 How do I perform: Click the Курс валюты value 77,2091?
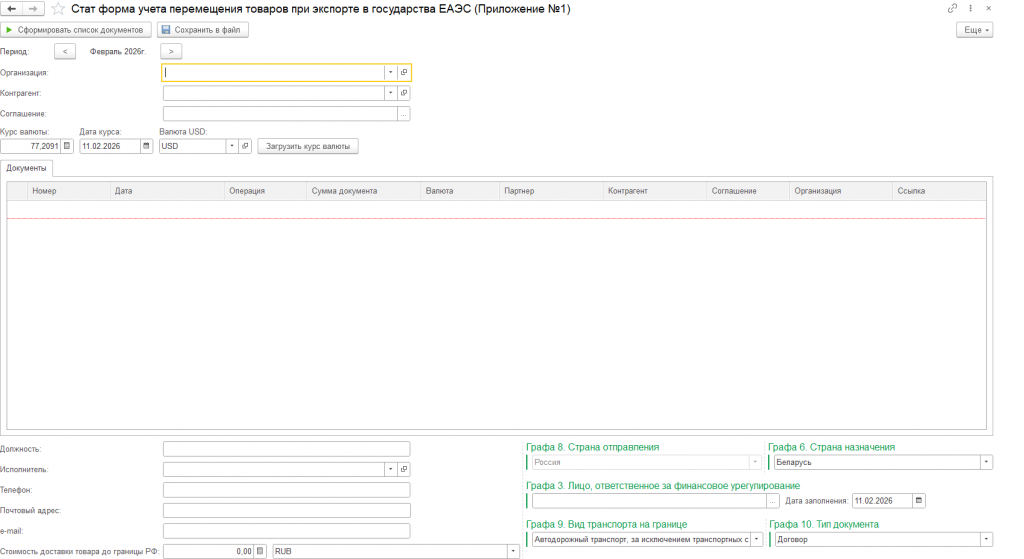point(31,146)
